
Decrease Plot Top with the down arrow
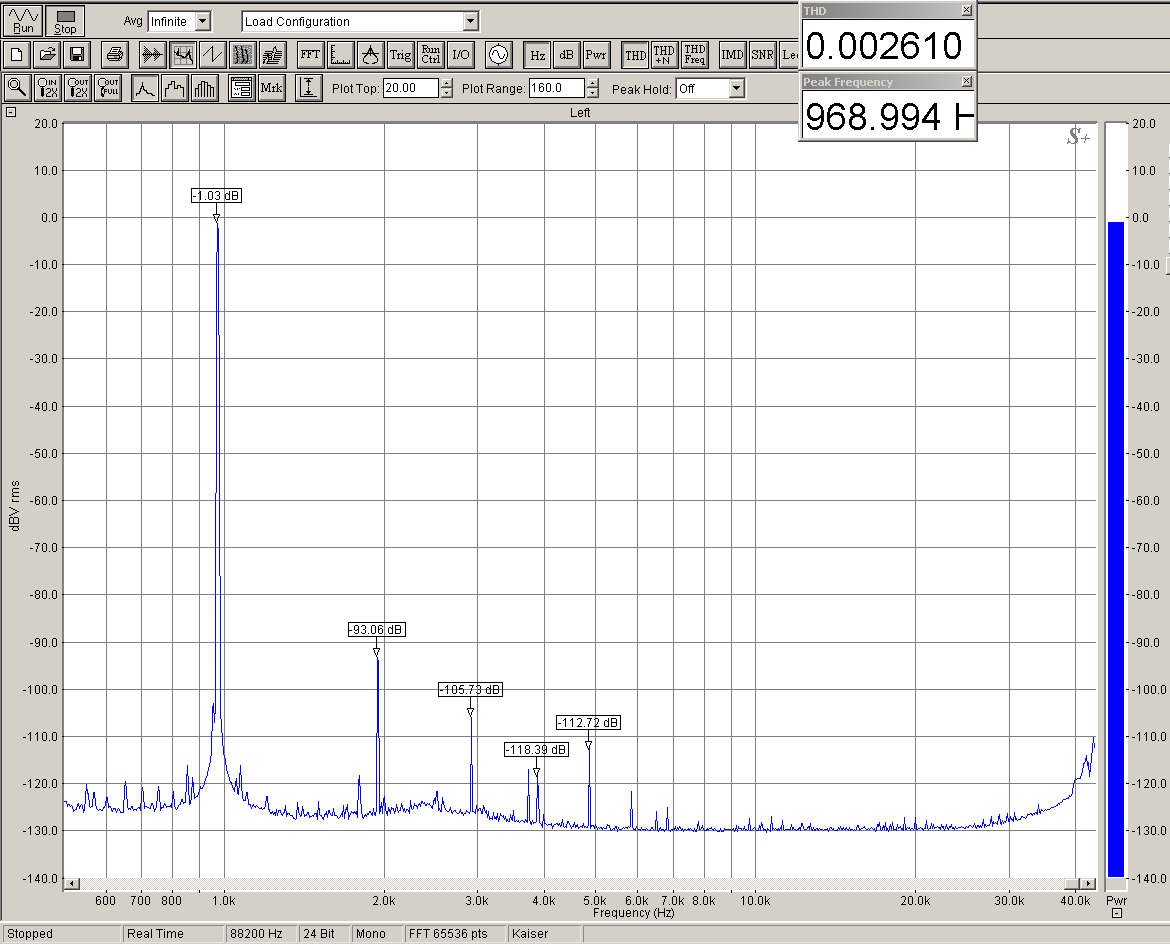pos(446,93)
